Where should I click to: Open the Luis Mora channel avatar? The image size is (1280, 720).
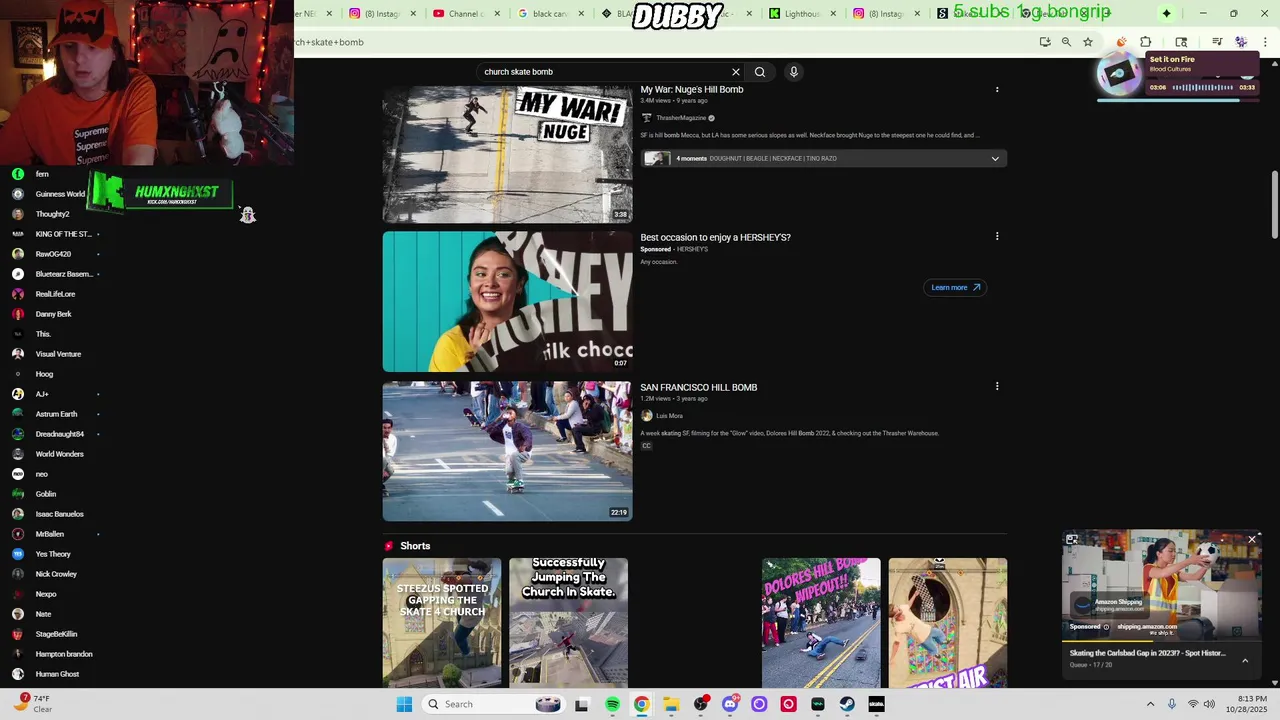[646, 416]
